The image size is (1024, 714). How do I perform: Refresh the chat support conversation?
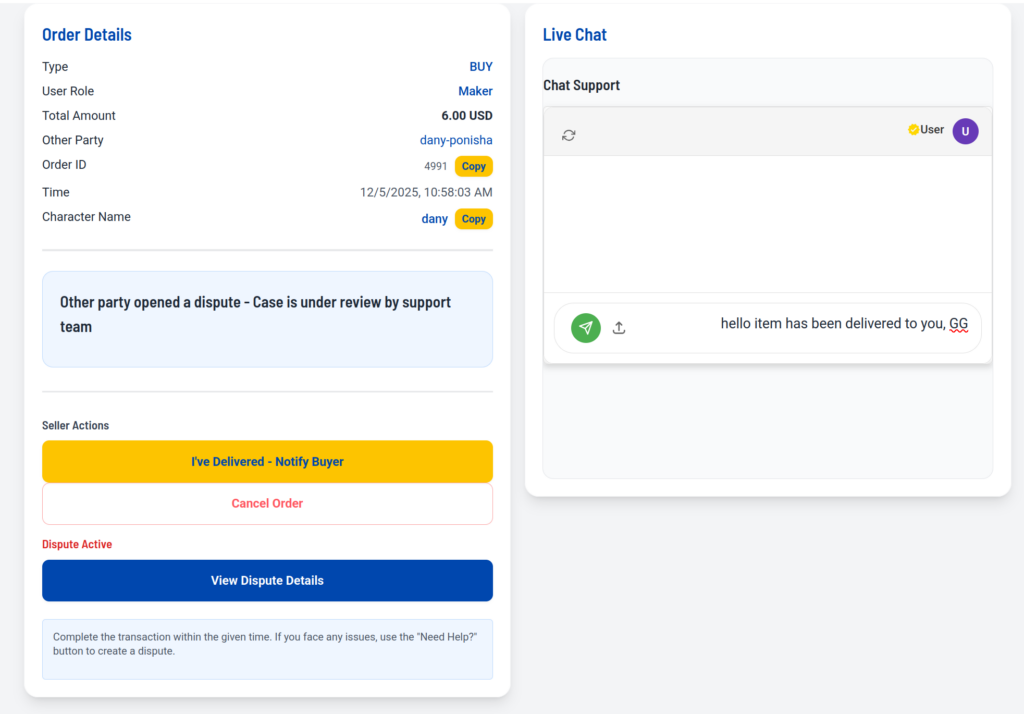pos(569,135)
